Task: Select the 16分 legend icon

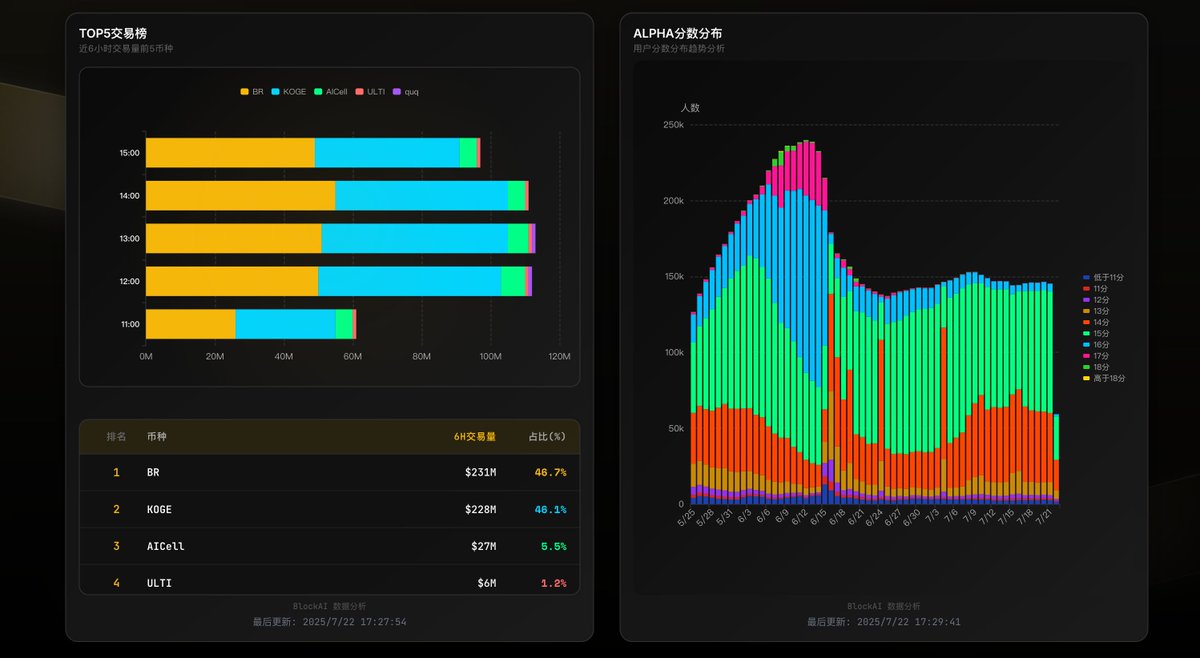Action: (1085, 344)
